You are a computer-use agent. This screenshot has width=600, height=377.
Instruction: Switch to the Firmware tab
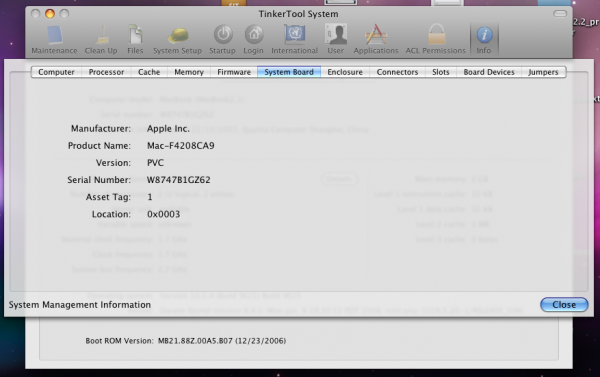pos(234,72)
